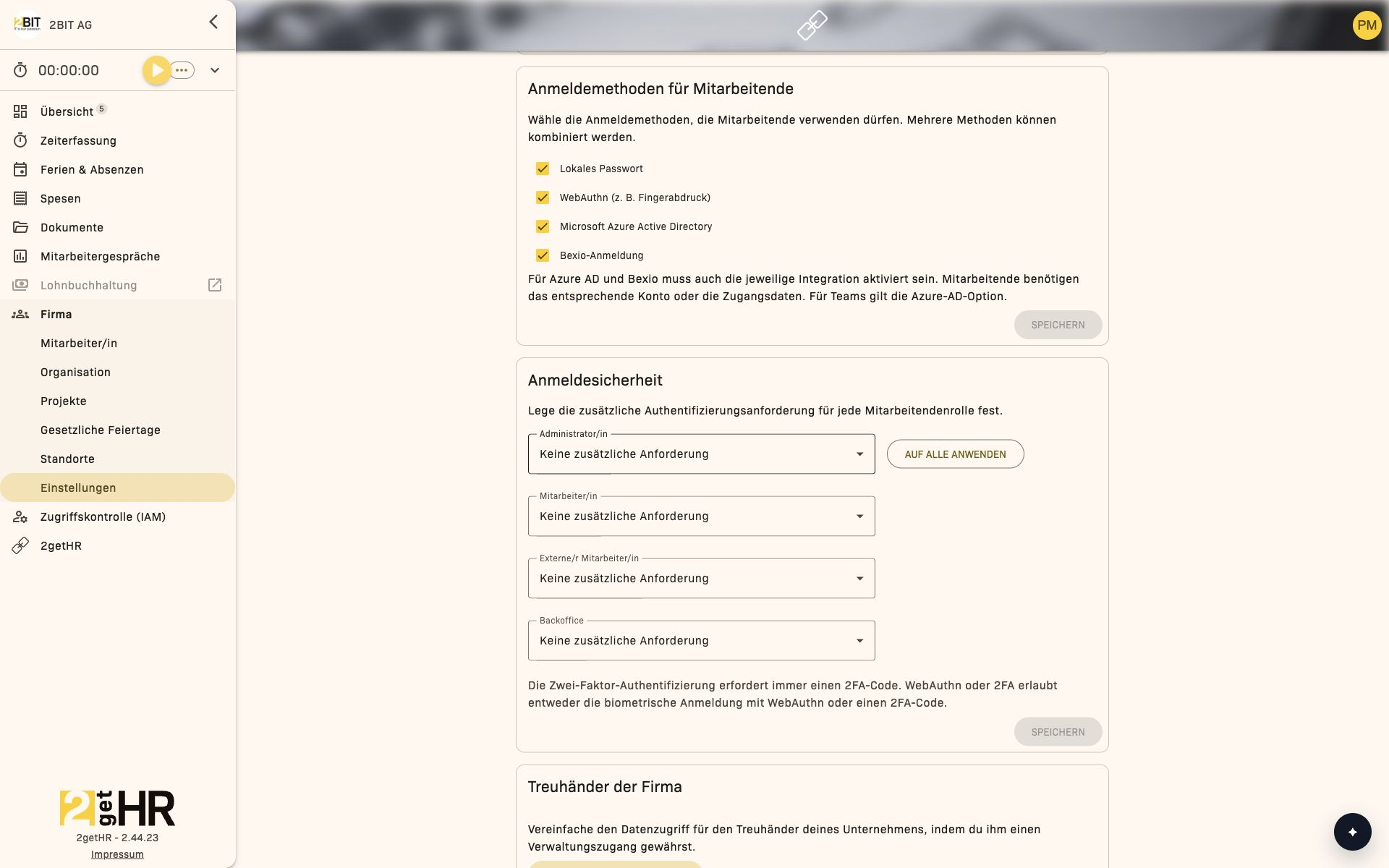
Task: Click the chain link icon in header banner
Action: pos(812,25)
